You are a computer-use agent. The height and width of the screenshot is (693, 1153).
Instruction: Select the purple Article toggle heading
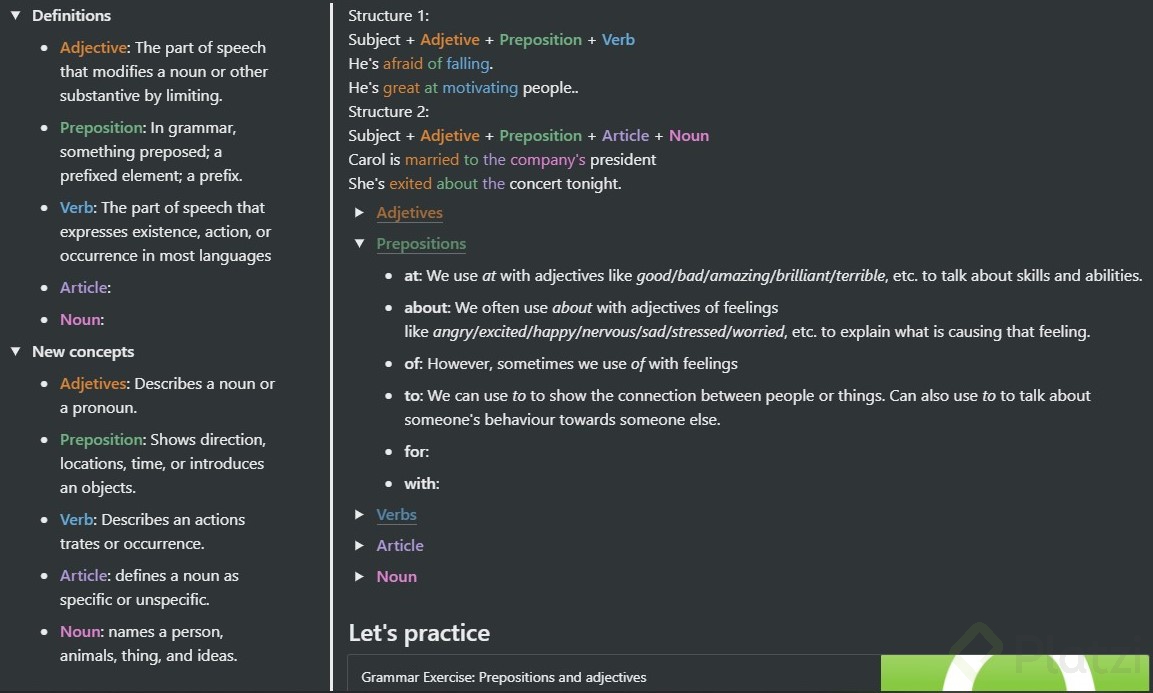point(400,546)
